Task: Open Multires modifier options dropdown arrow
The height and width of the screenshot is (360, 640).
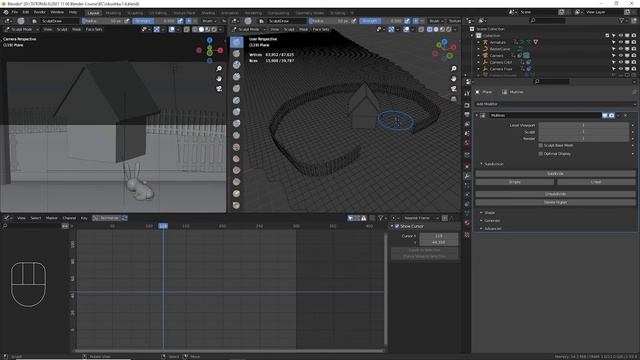Action: [x=618, y=116]
